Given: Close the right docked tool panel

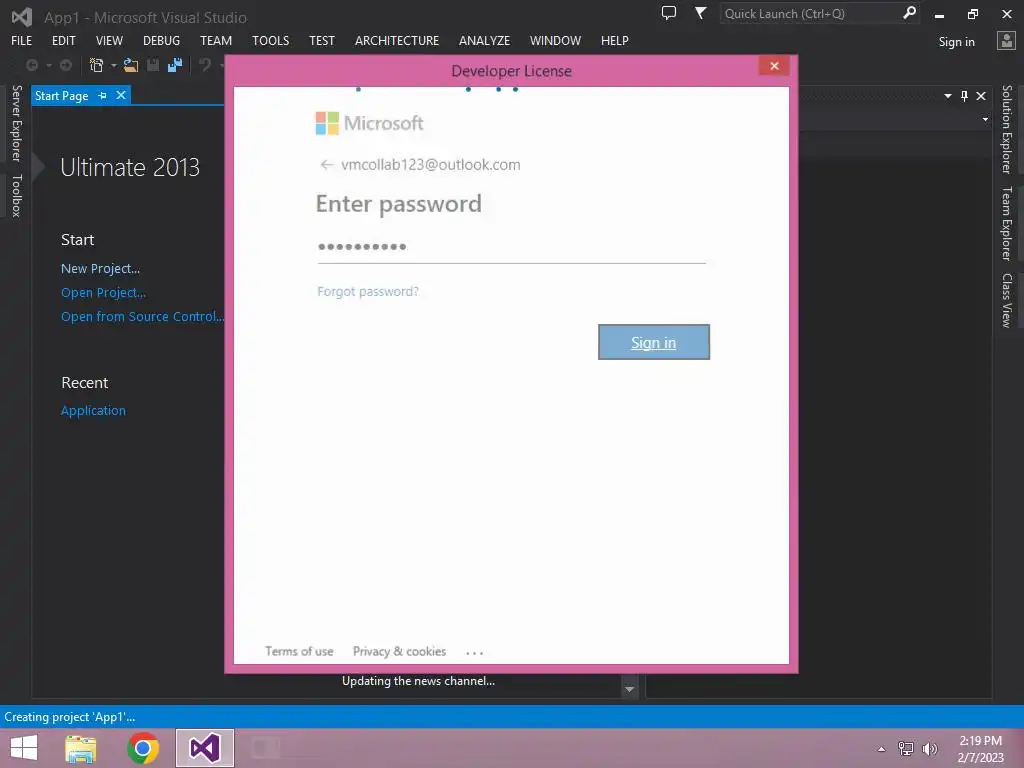Looking at the screenshot, I should [981, 96].
